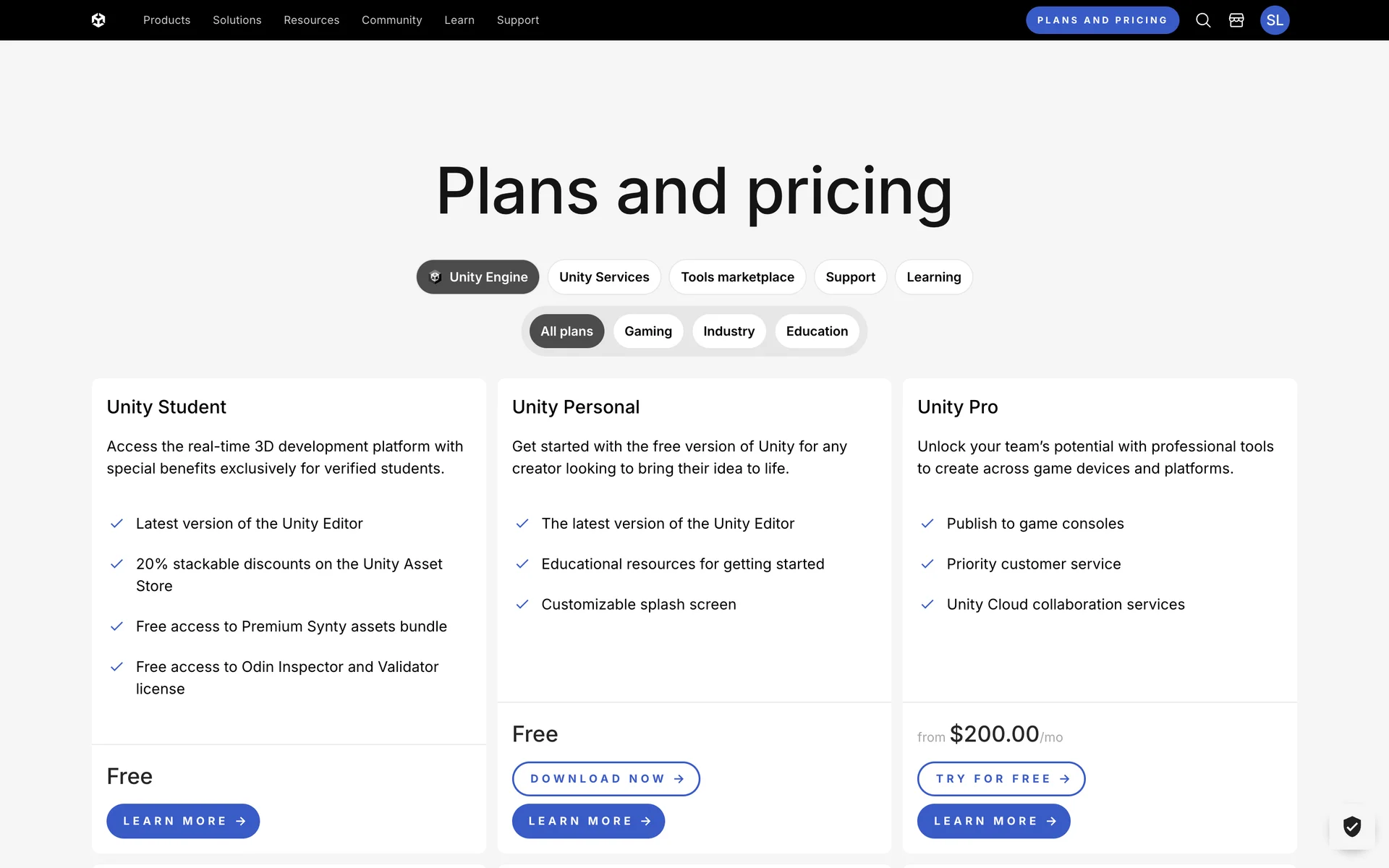Click the Unity logo in navbar

coord(98,20)
